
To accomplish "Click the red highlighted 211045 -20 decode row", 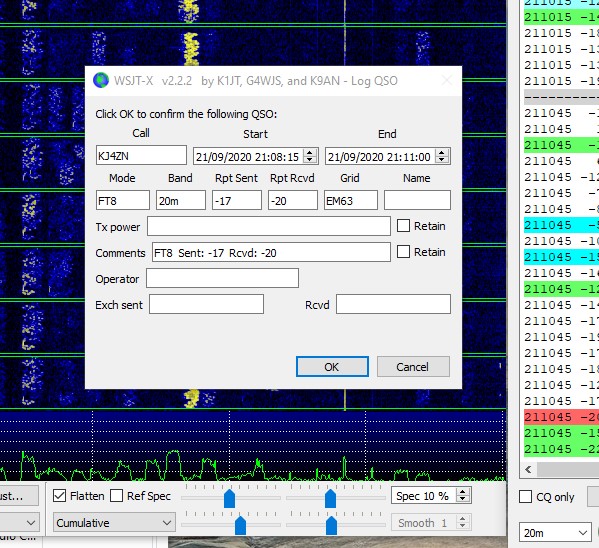I will click(x=561, y=417).
